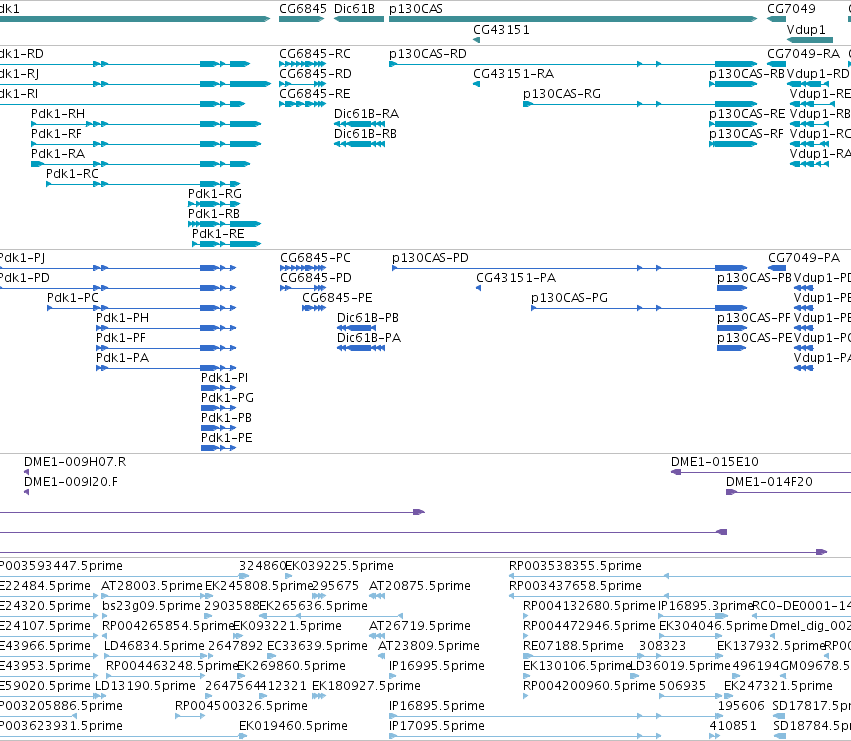
Task: Click protein p130CAS-PD label
Action: [430, 258]
